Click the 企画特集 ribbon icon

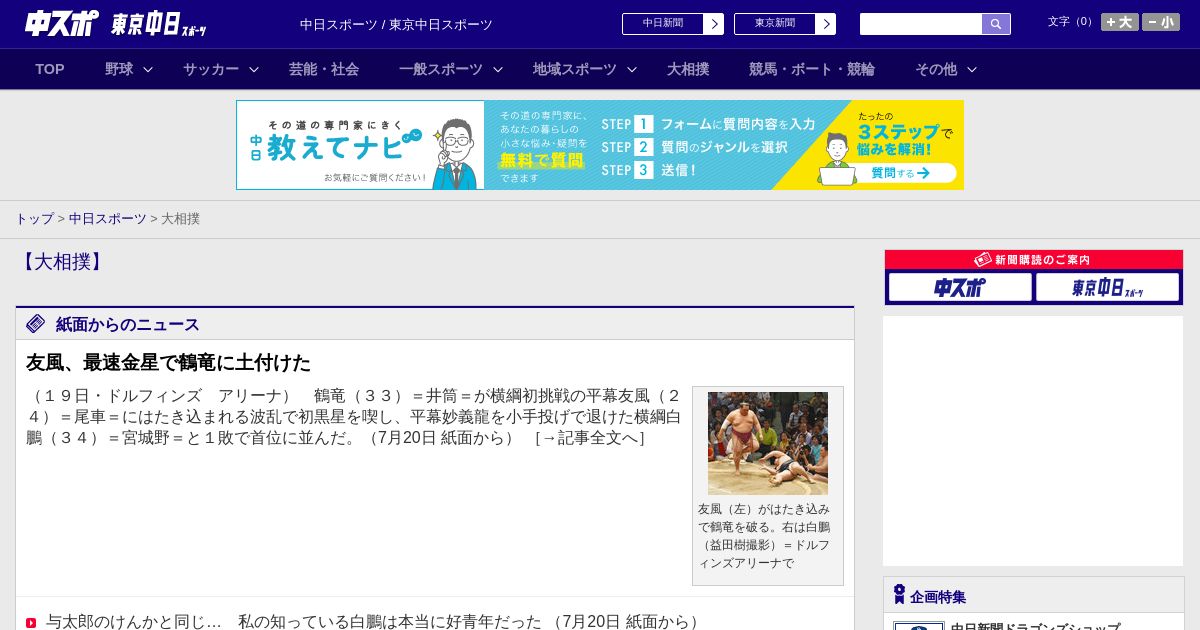click(899, 595)
